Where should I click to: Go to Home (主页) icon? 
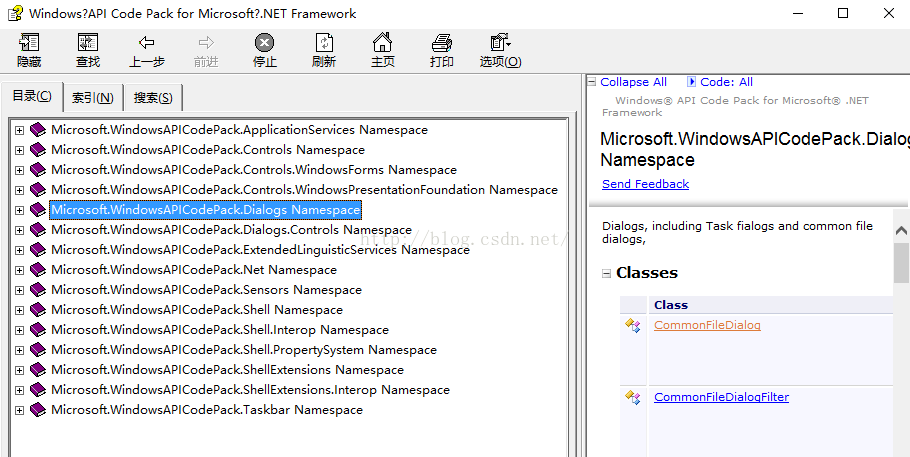tap(382, 42)
